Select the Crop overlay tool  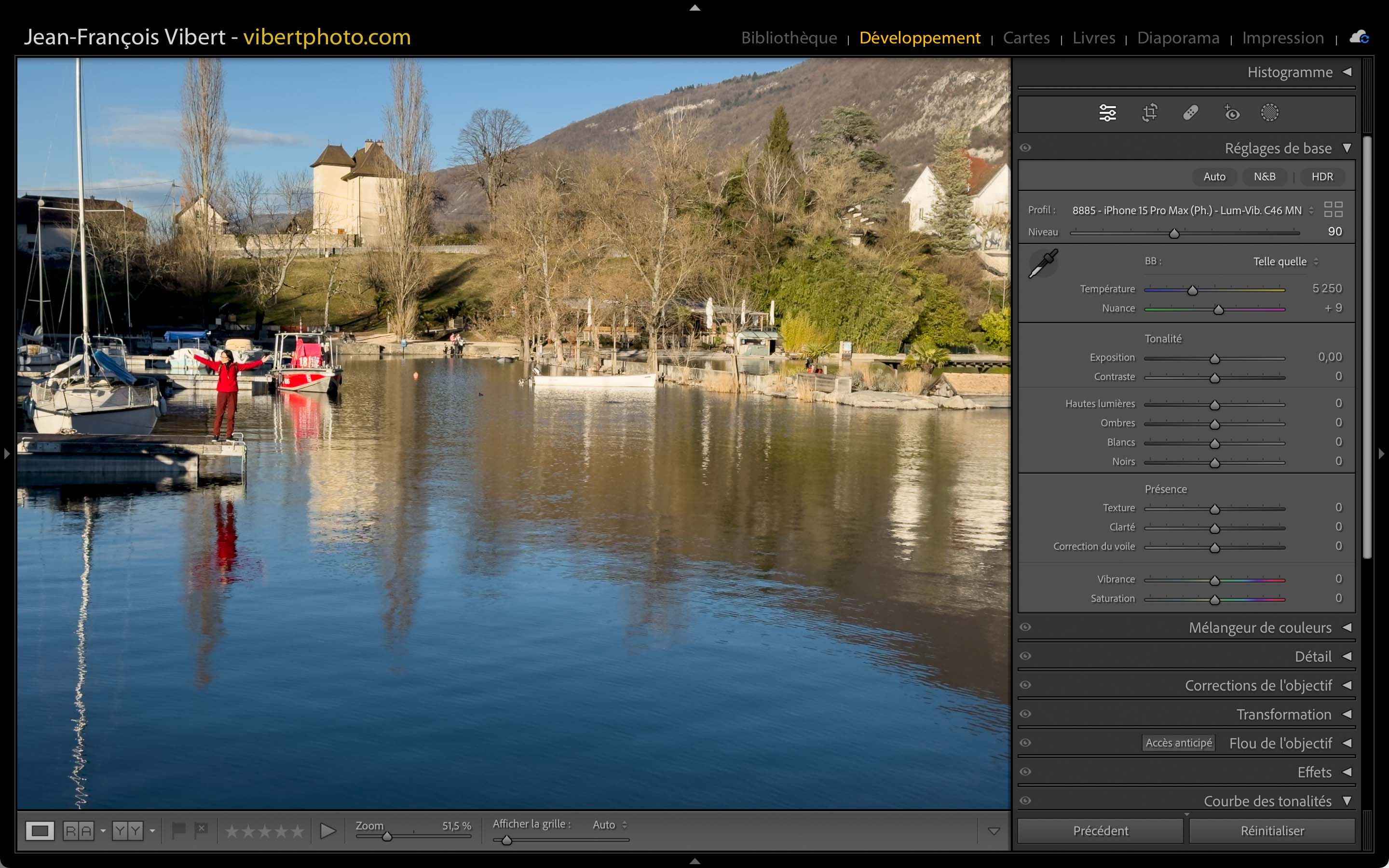[x=1149, y=112]
